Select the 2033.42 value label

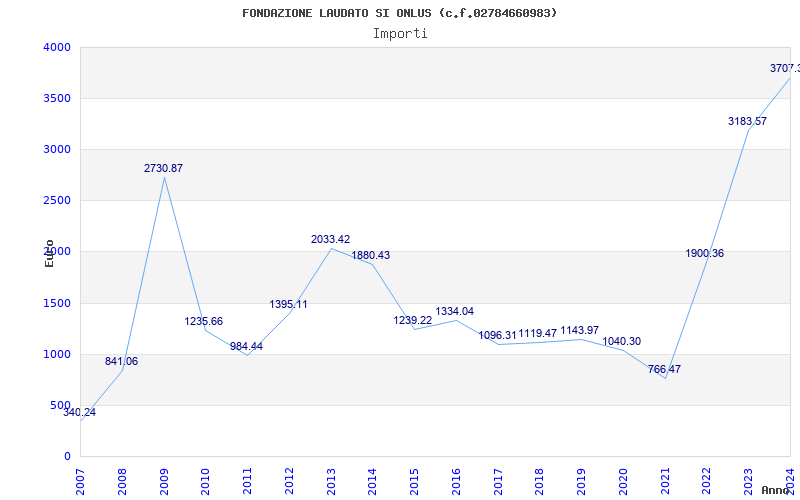[x=330, y=239]
